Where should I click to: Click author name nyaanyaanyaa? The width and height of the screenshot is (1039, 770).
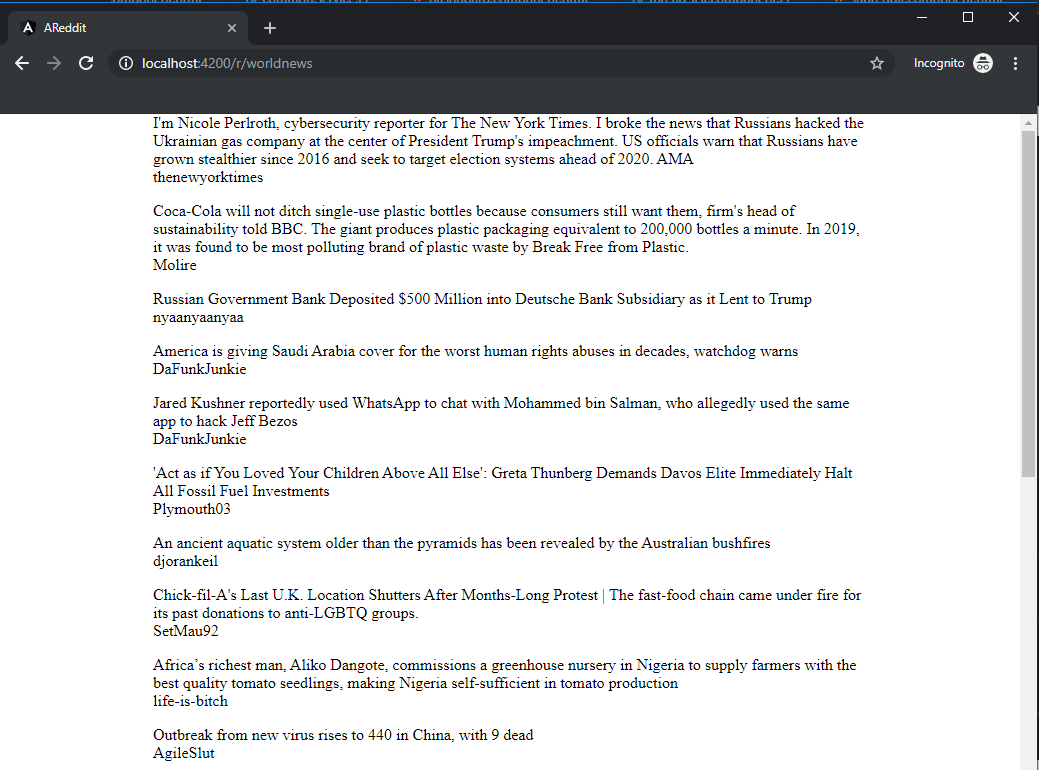(x=198, y=317)
